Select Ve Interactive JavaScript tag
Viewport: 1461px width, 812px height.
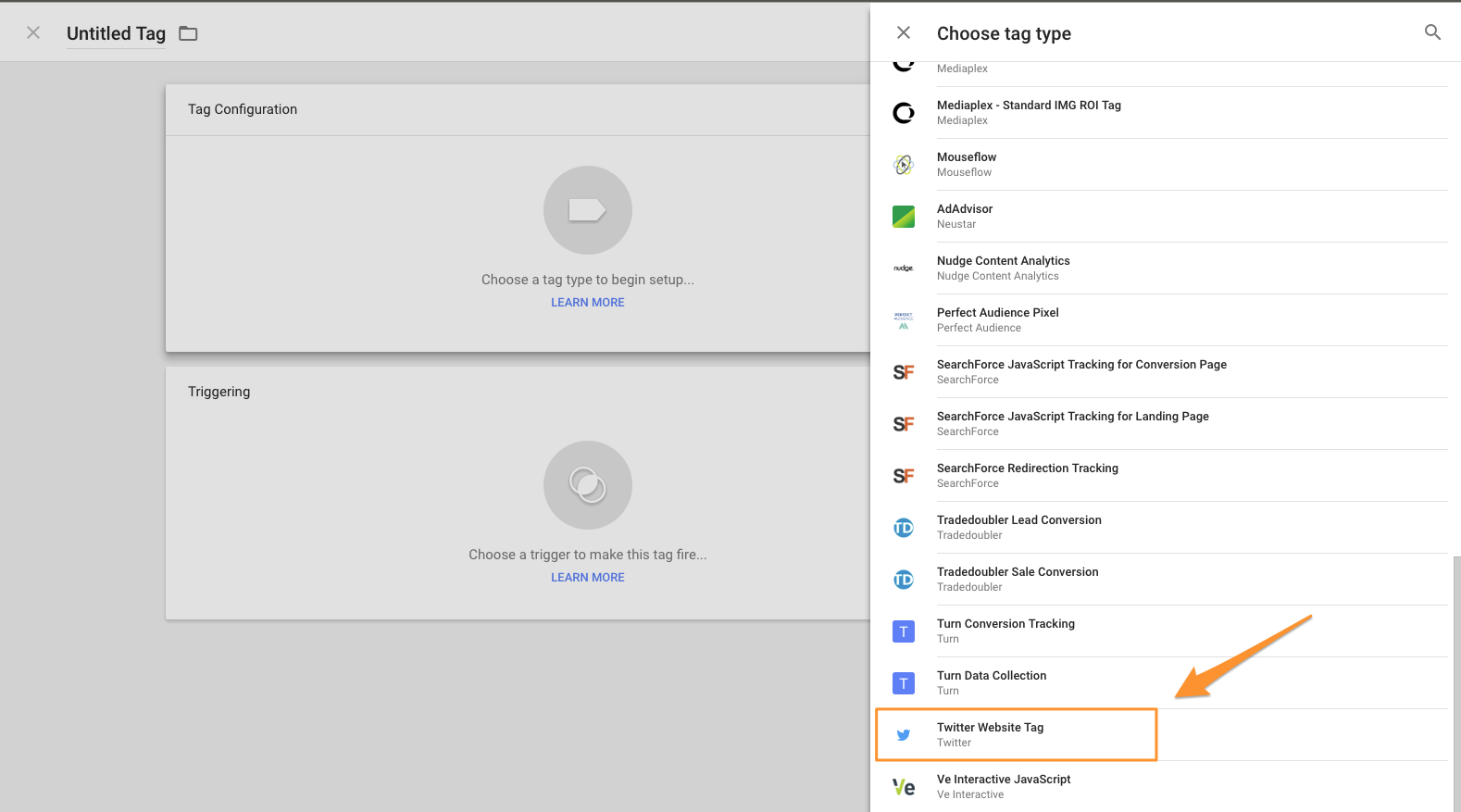coord(1161,787)
